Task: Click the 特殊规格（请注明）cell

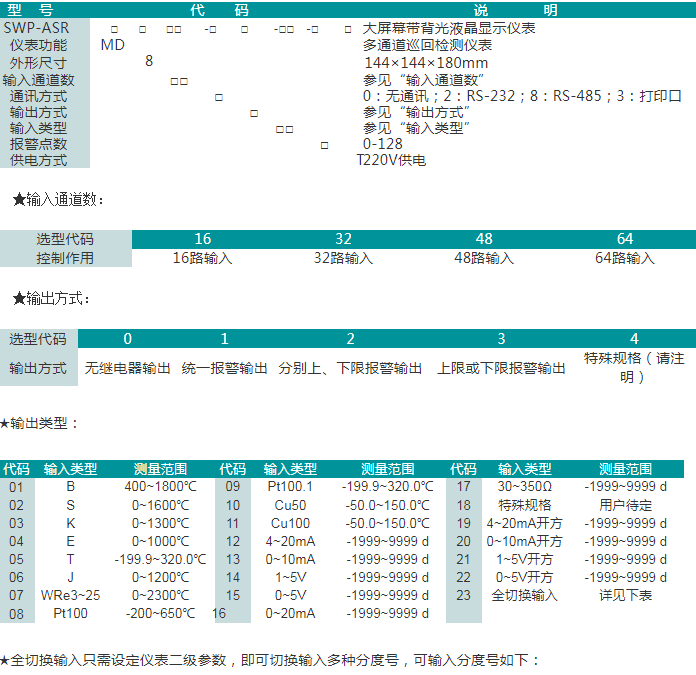Action: tap(634, 367)
